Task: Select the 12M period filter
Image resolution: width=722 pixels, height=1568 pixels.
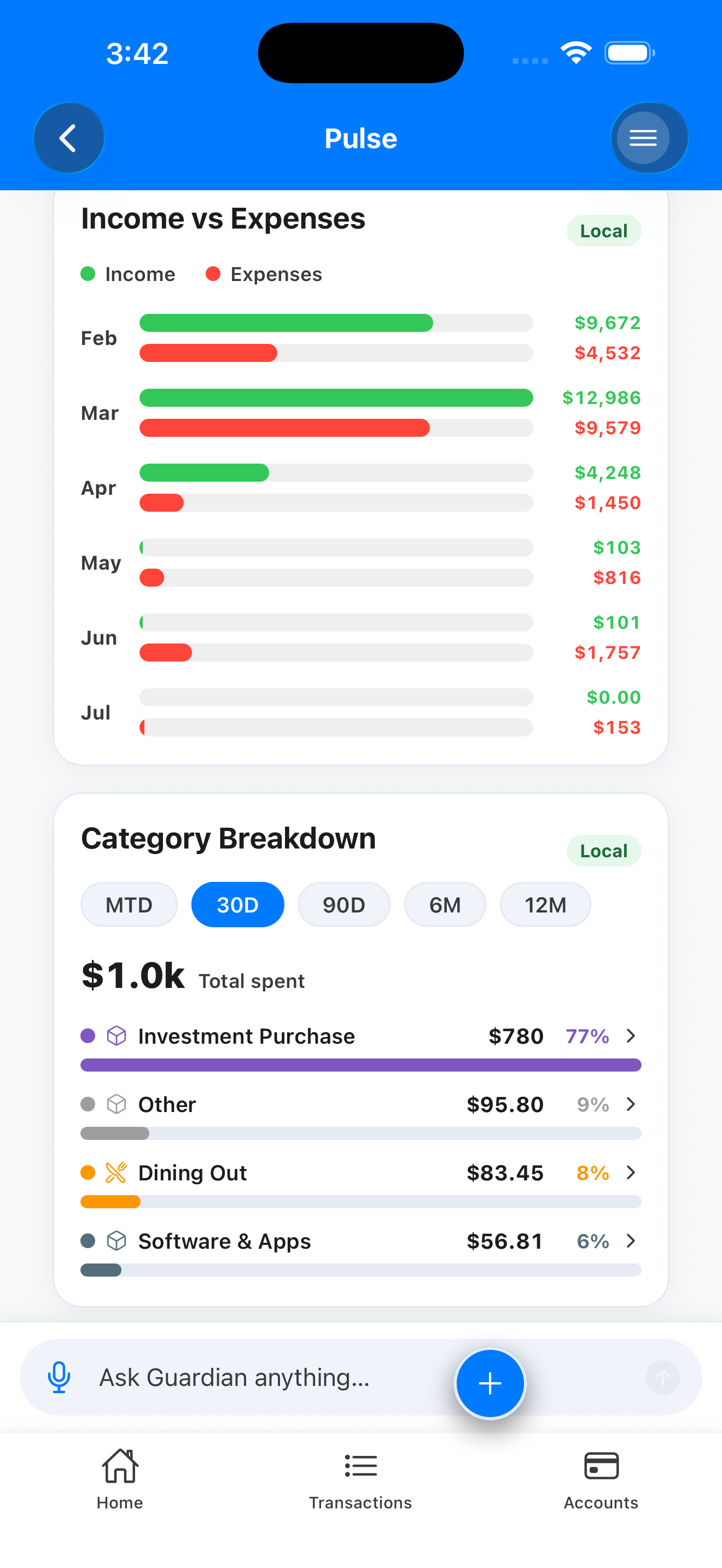Action: (x=545, y=904)
